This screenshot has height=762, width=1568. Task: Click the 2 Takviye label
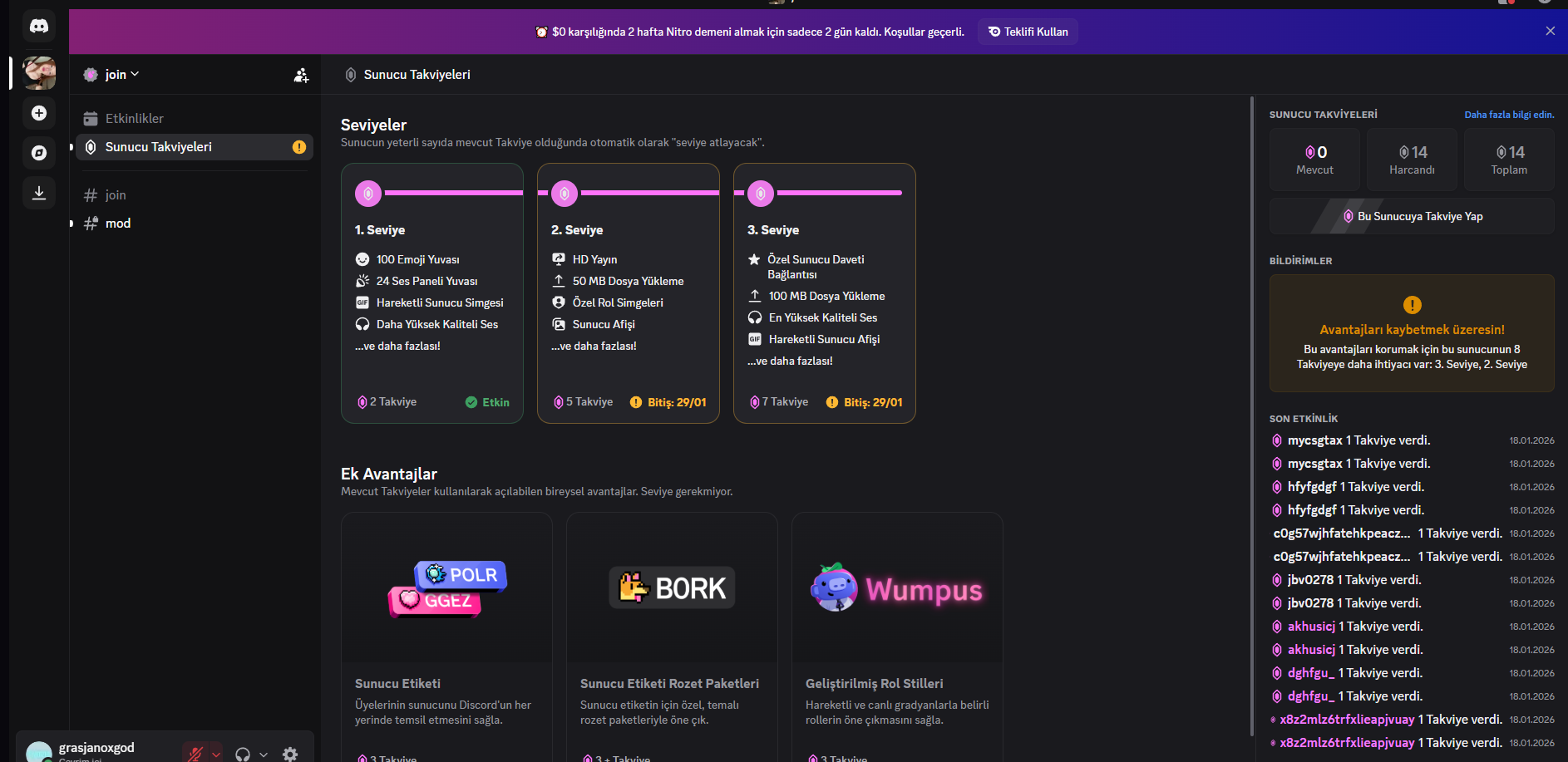tap(393, 402)
